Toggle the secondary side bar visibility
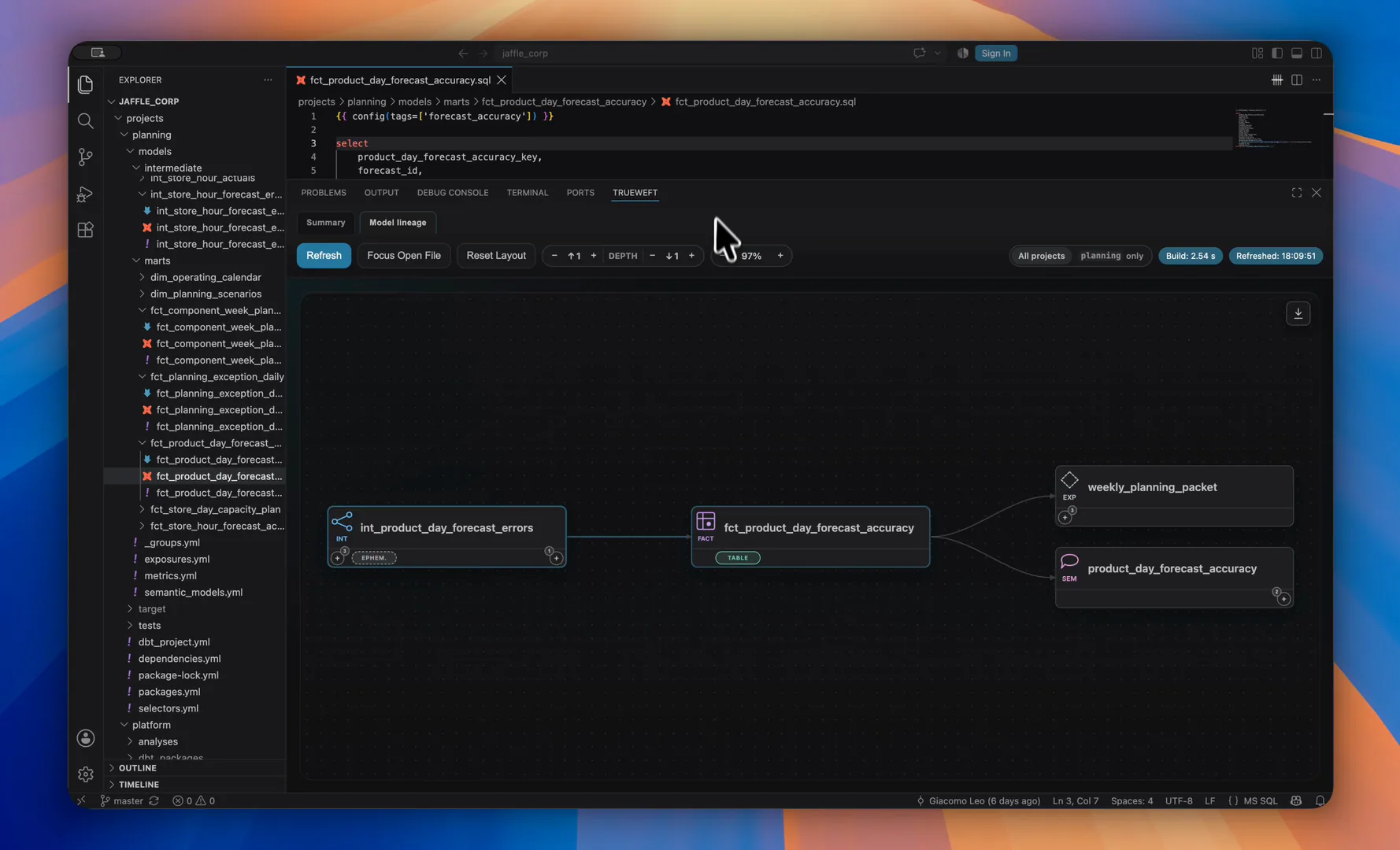The height and width of the screenshot is (850, 1400). [x=1317, y=54]
